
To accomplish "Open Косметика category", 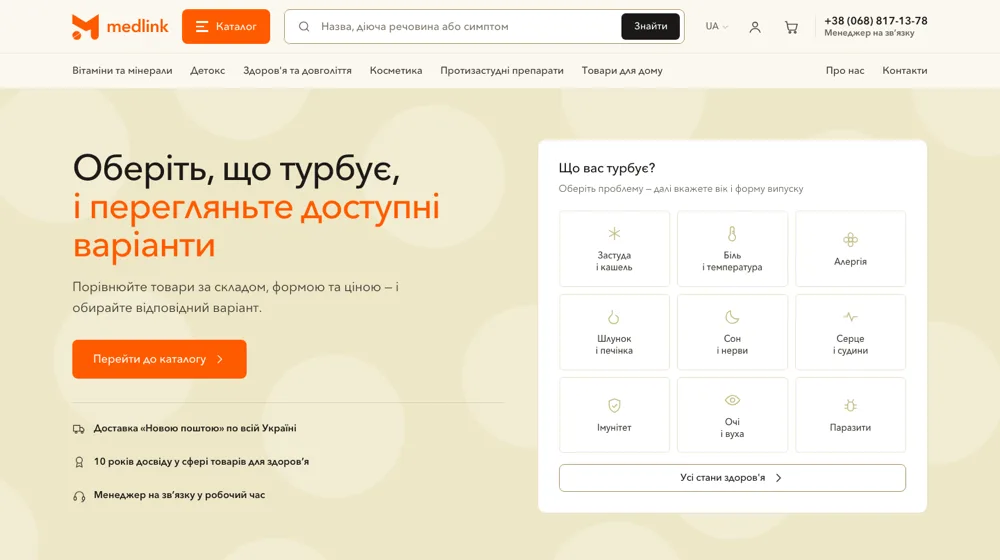I will click(x=396, y=71).
